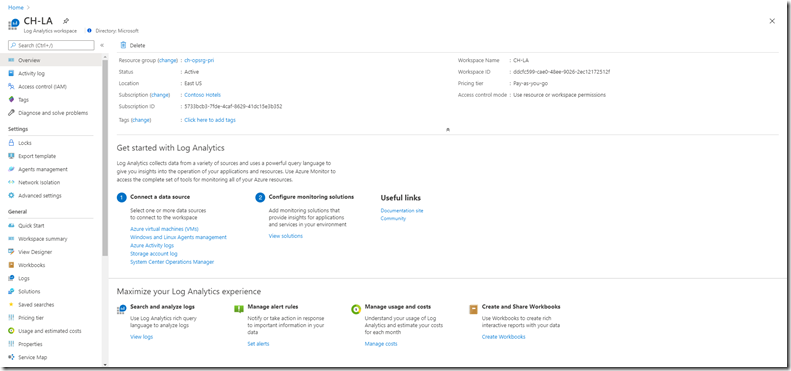
Task: Open the Logs icon in sidebar
Action: click(x=11, y=278)
